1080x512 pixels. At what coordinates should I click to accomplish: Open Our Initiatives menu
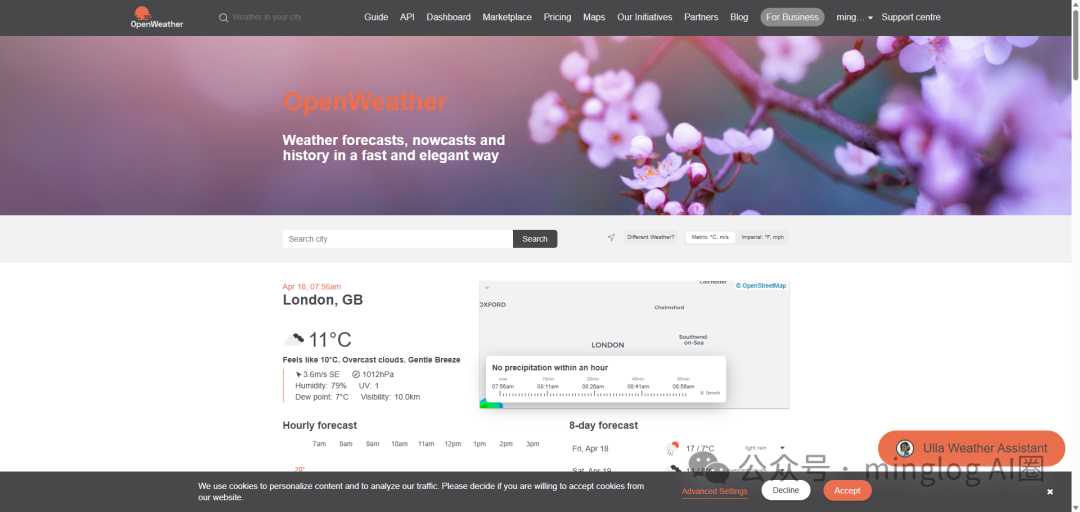pos(645,17)
